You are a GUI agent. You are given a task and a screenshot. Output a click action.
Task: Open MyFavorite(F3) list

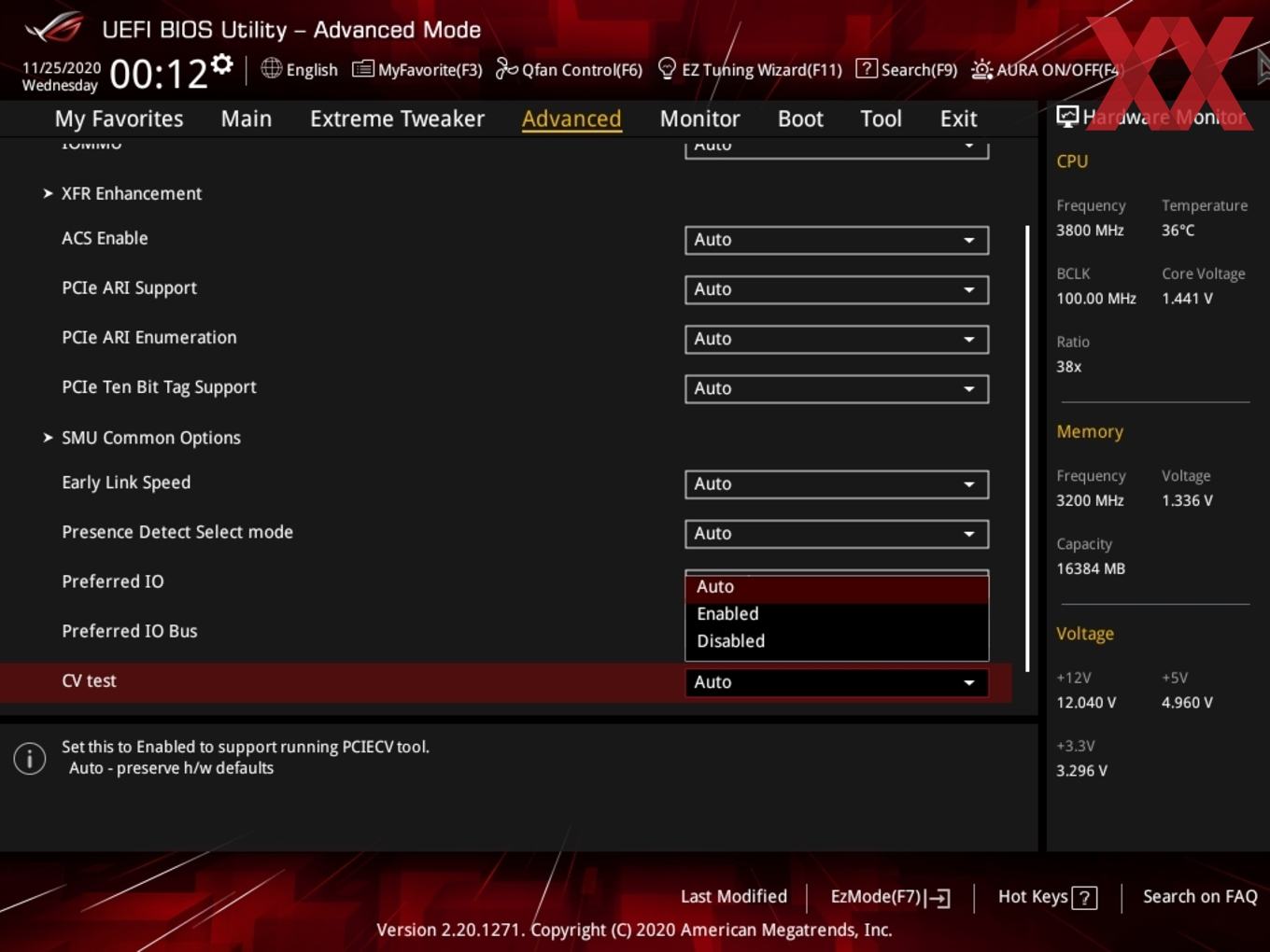(417, 69)
